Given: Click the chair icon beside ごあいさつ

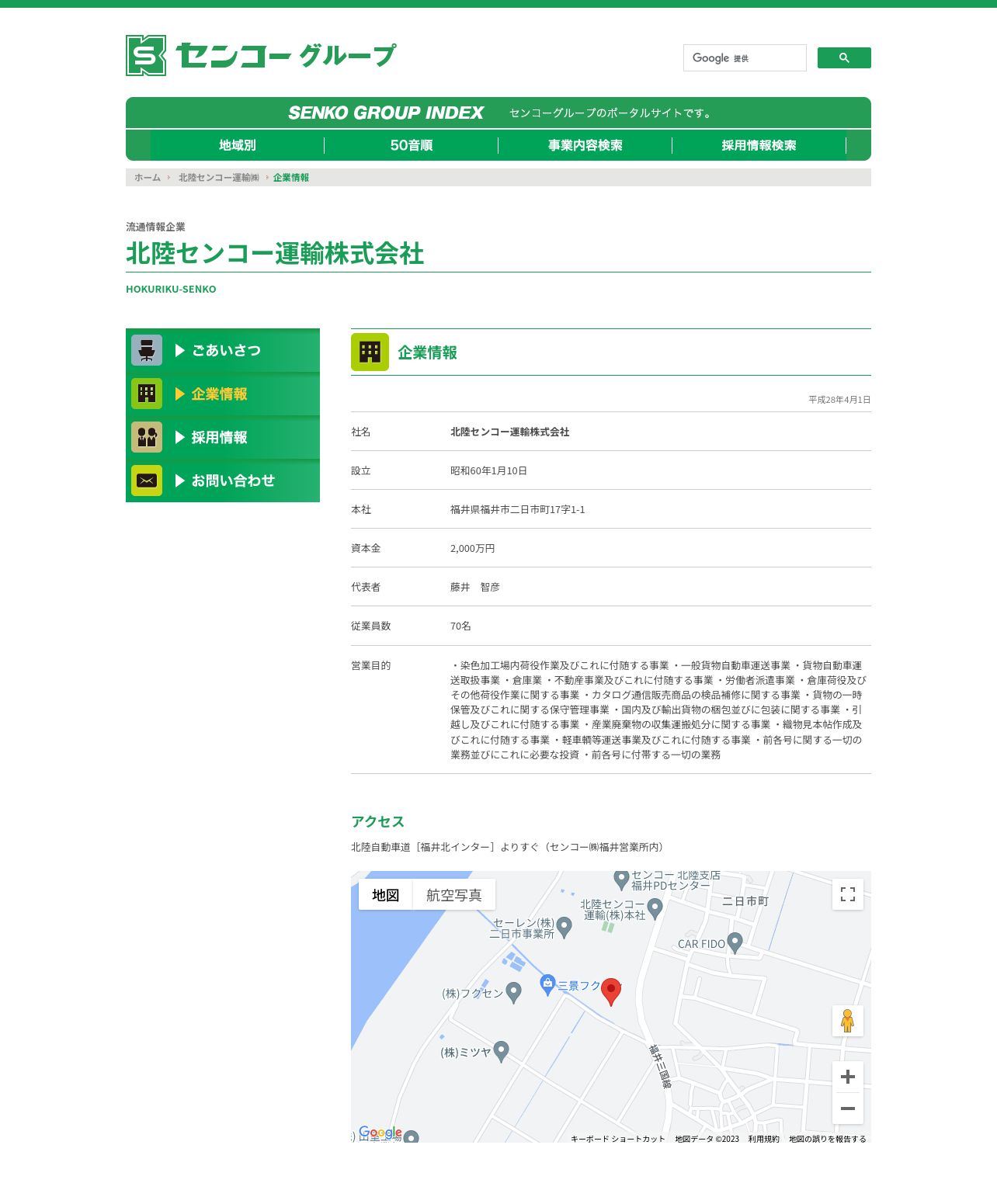Looking at the screenshot, I should (x=147, y=350).
